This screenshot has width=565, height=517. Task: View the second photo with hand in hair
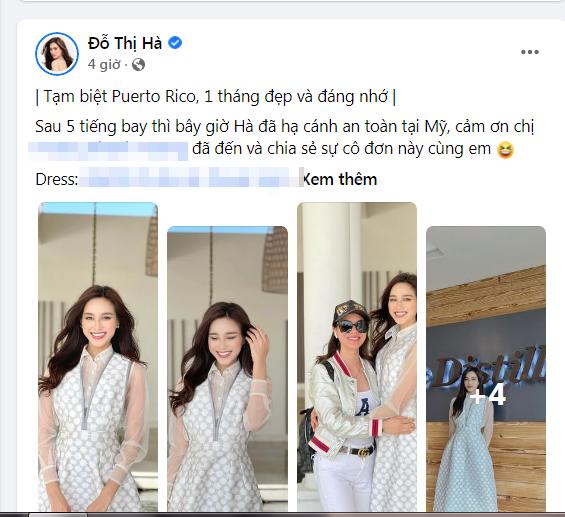click(x=227, y=369)
